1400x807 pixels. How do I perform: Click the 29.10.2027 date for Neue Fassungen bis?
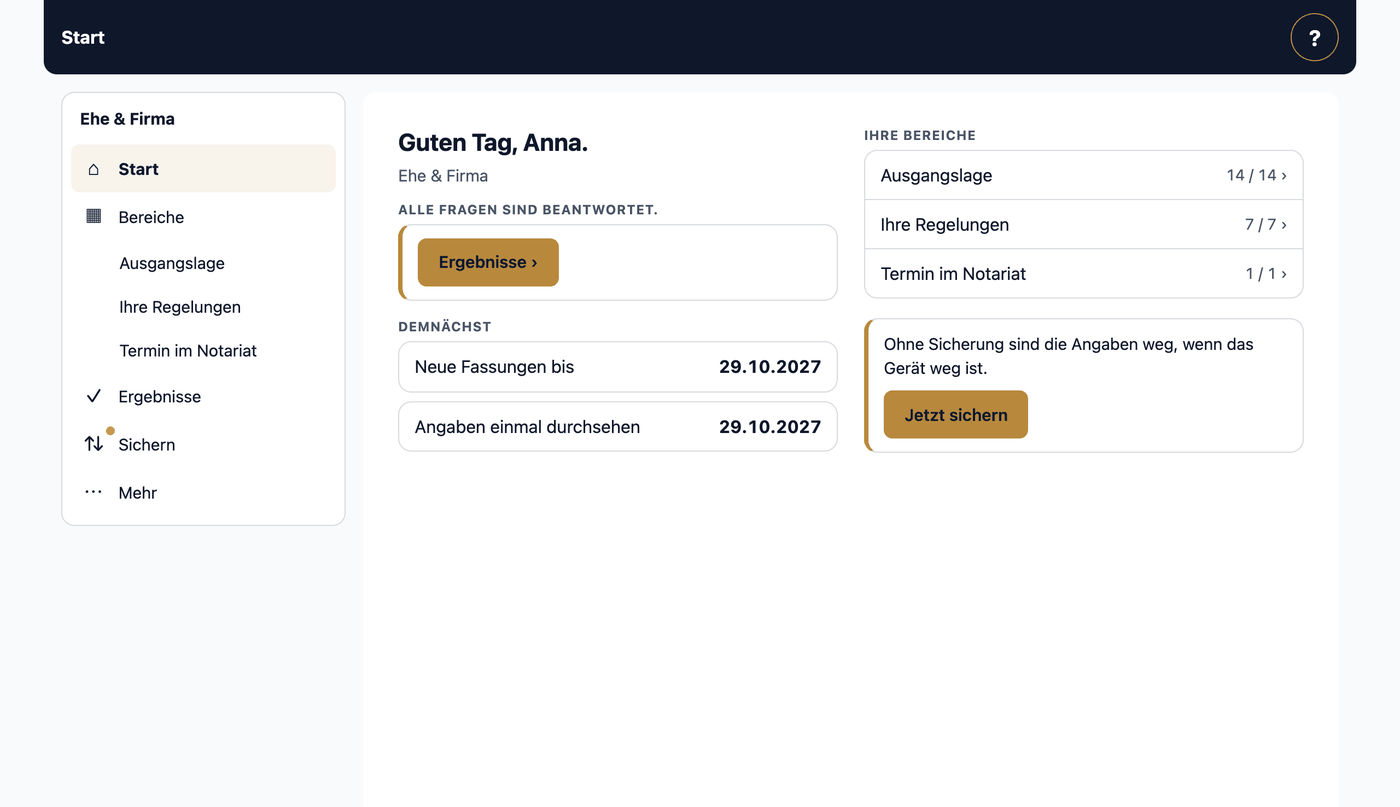(x=770, y=367)
